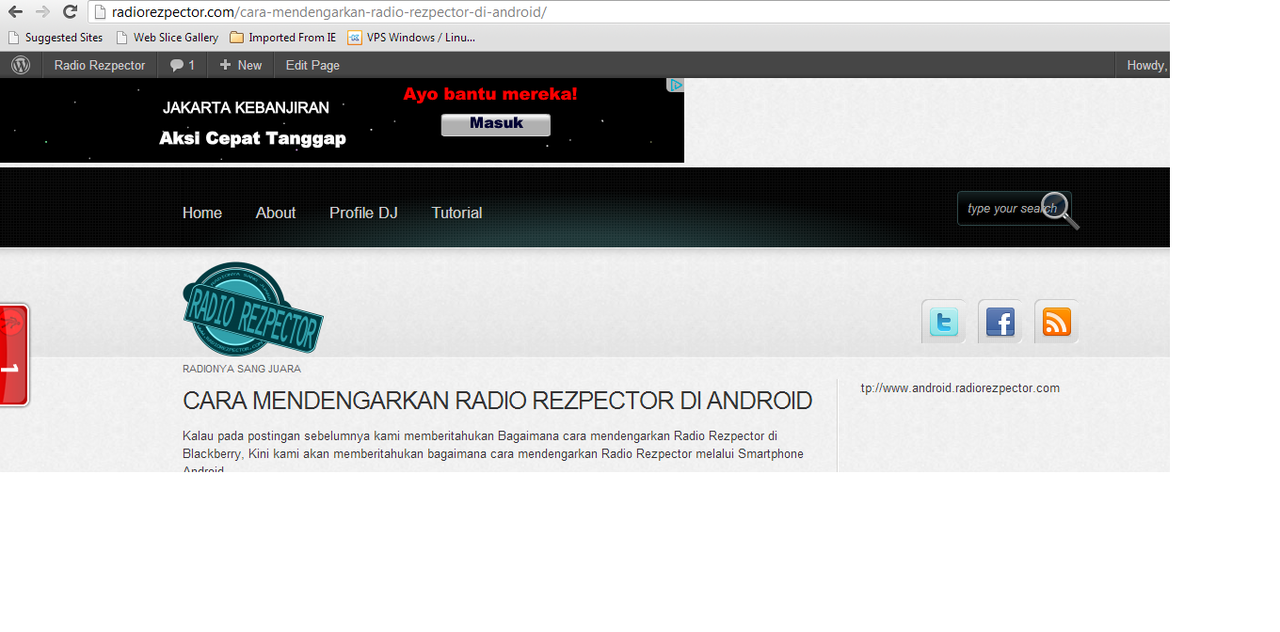This screenshot has height=632, width=1280.
Task: Click the android.radiorezpector.com sidebar URL text
Action: [960, 388]
